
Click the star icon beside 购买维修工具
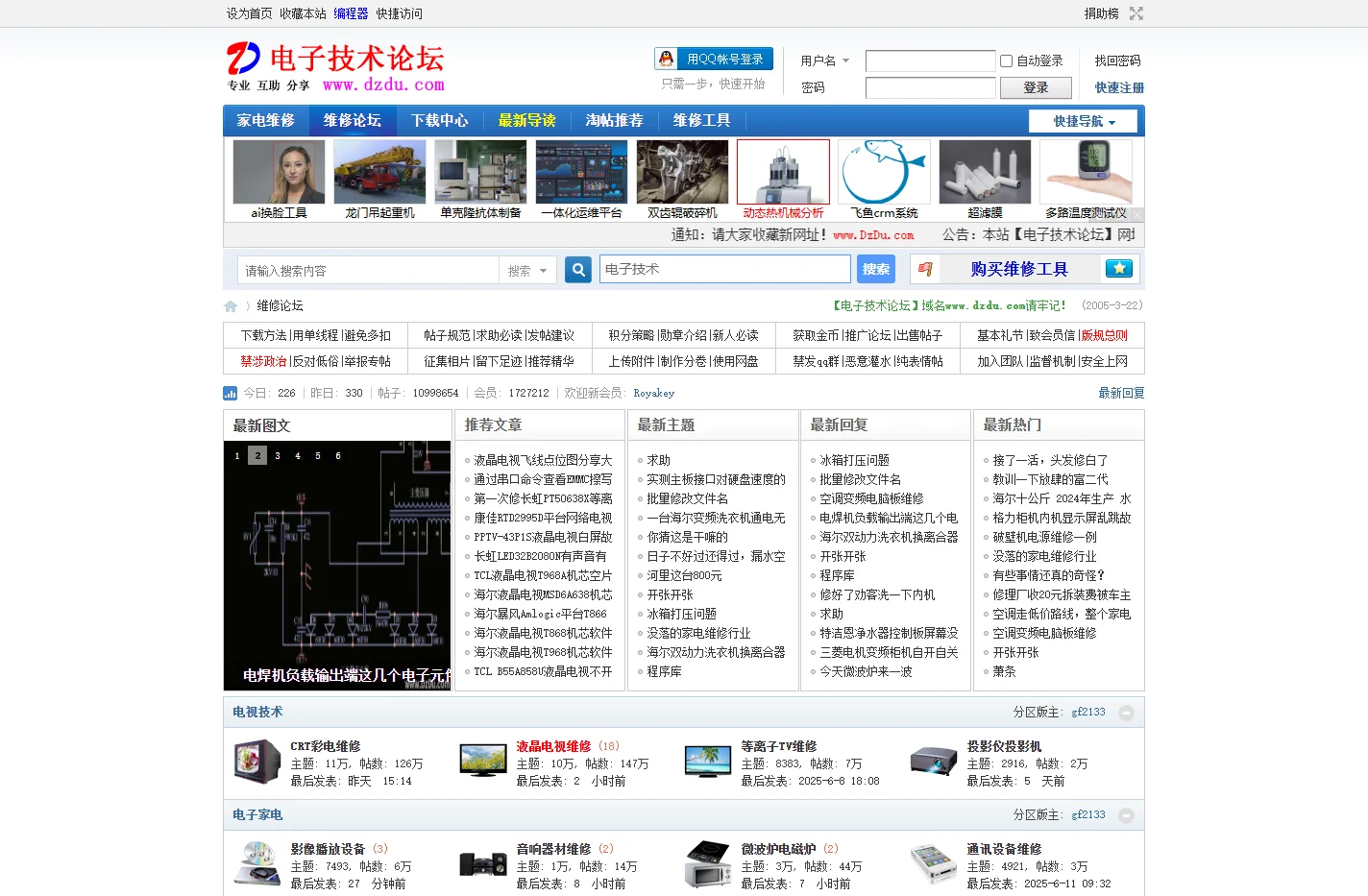(1119, 269)
